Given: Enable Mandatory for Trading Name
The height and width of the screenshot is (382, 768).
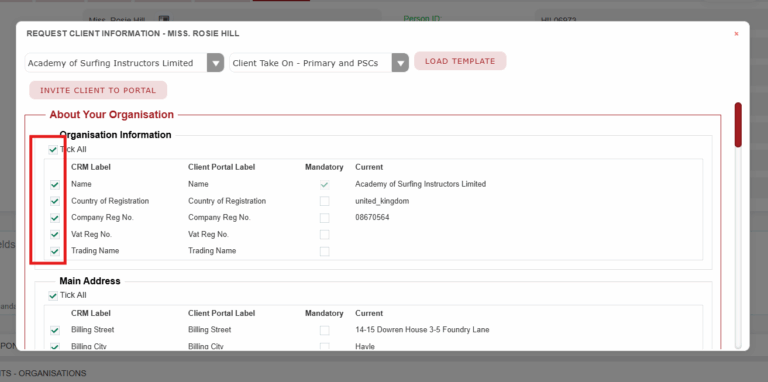Looking at the screenshot, I should pos(324,251).
